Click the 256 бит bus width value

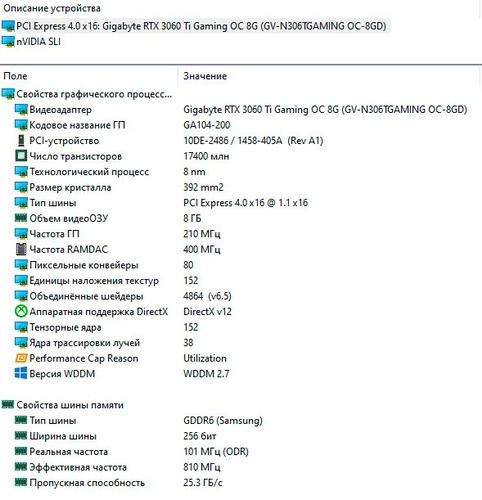(x=200, y=436)
